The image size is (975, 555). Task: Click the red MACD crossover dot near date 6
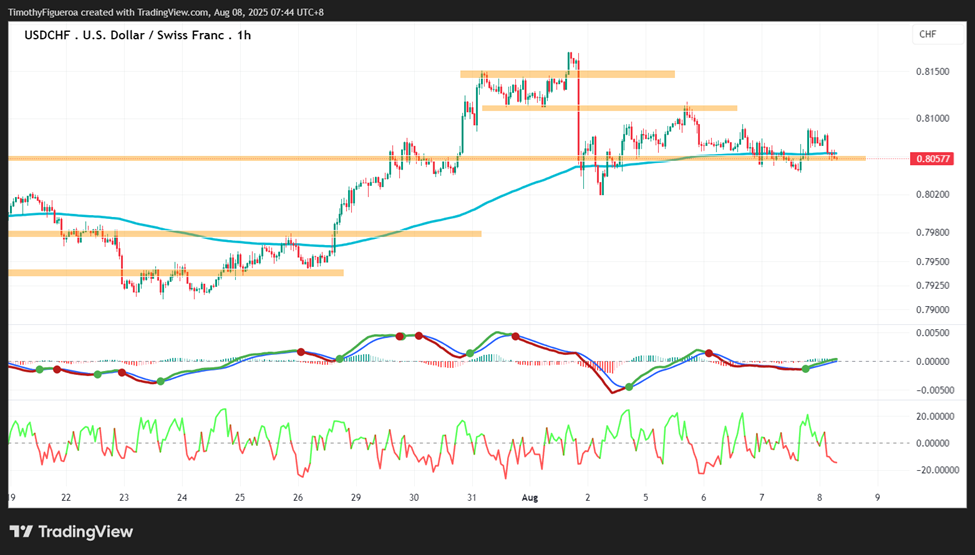click(708, 353)
